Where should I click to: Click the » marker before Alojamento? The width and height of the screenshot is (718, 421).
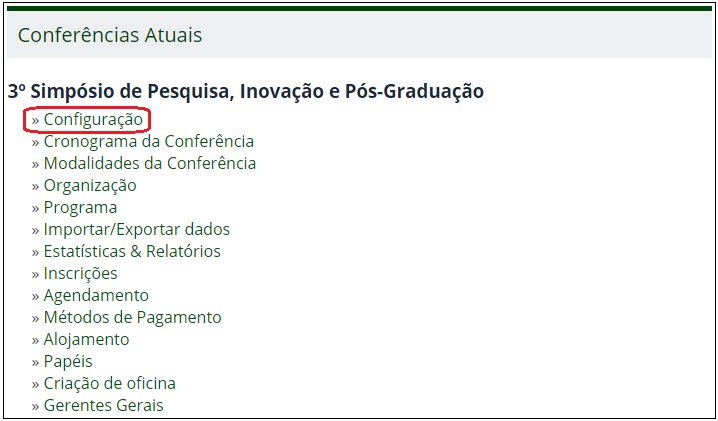35,340
